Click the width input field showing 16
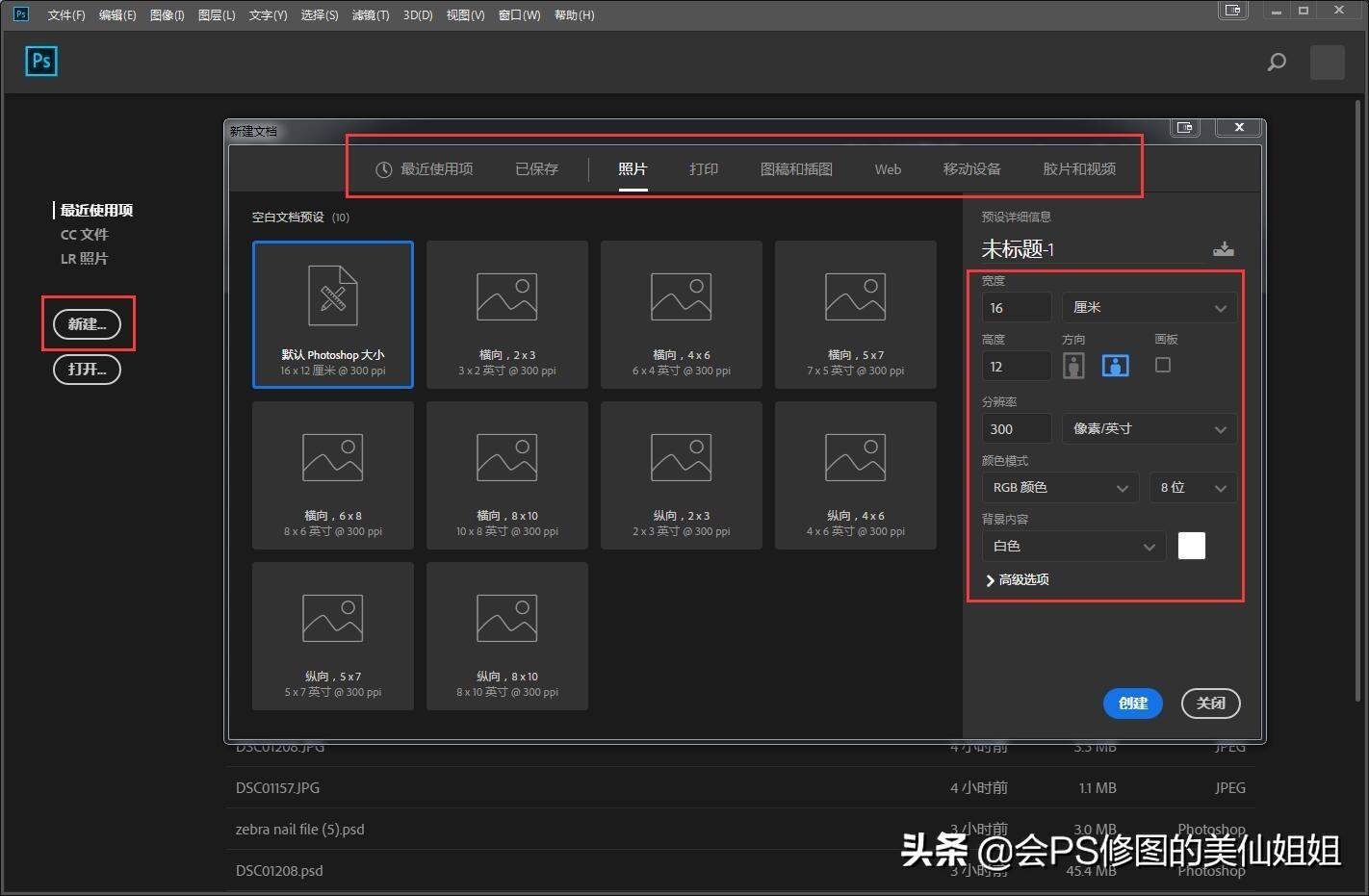The width and height of the screenshot is (1369, 896). point(1017,308)
